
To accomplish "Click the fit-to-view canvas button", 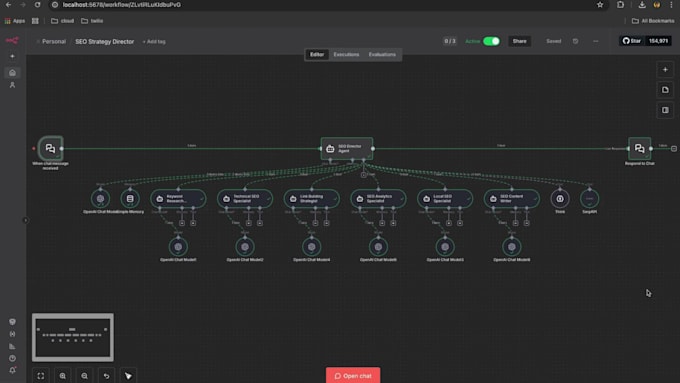I will (41, 376).
